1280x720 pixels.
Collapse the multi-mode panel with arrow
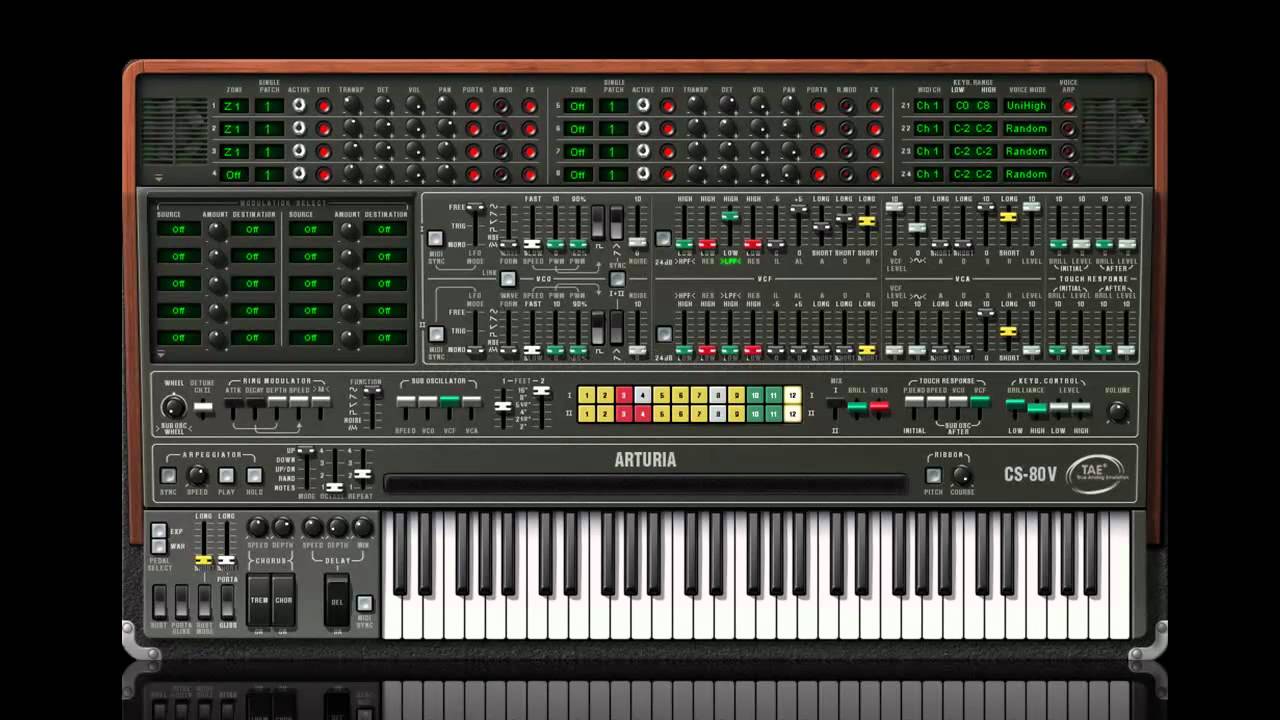click(158, 178)
